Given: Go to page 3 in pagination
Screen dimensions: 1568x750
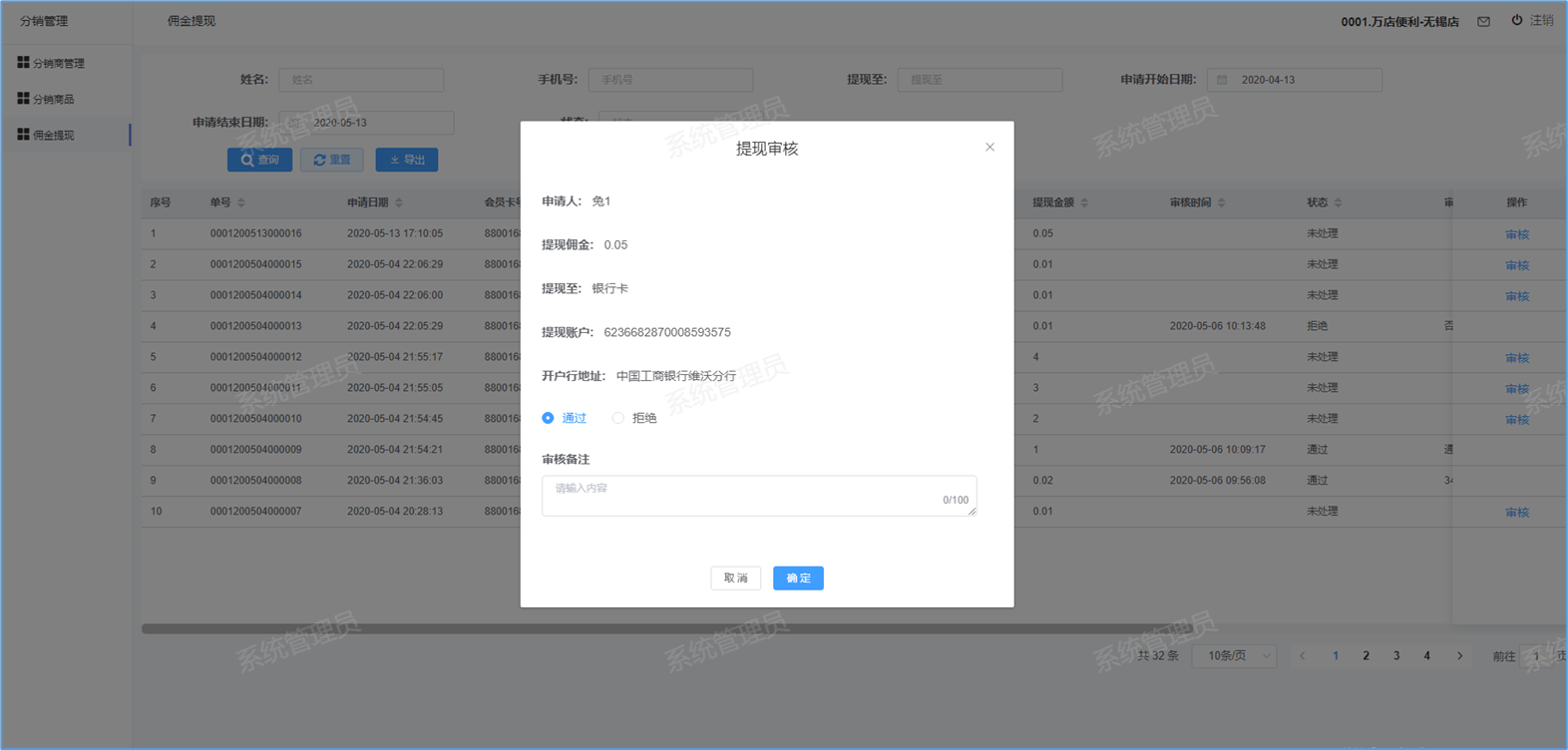Looking at the screenshot, I should [1396, 656].
